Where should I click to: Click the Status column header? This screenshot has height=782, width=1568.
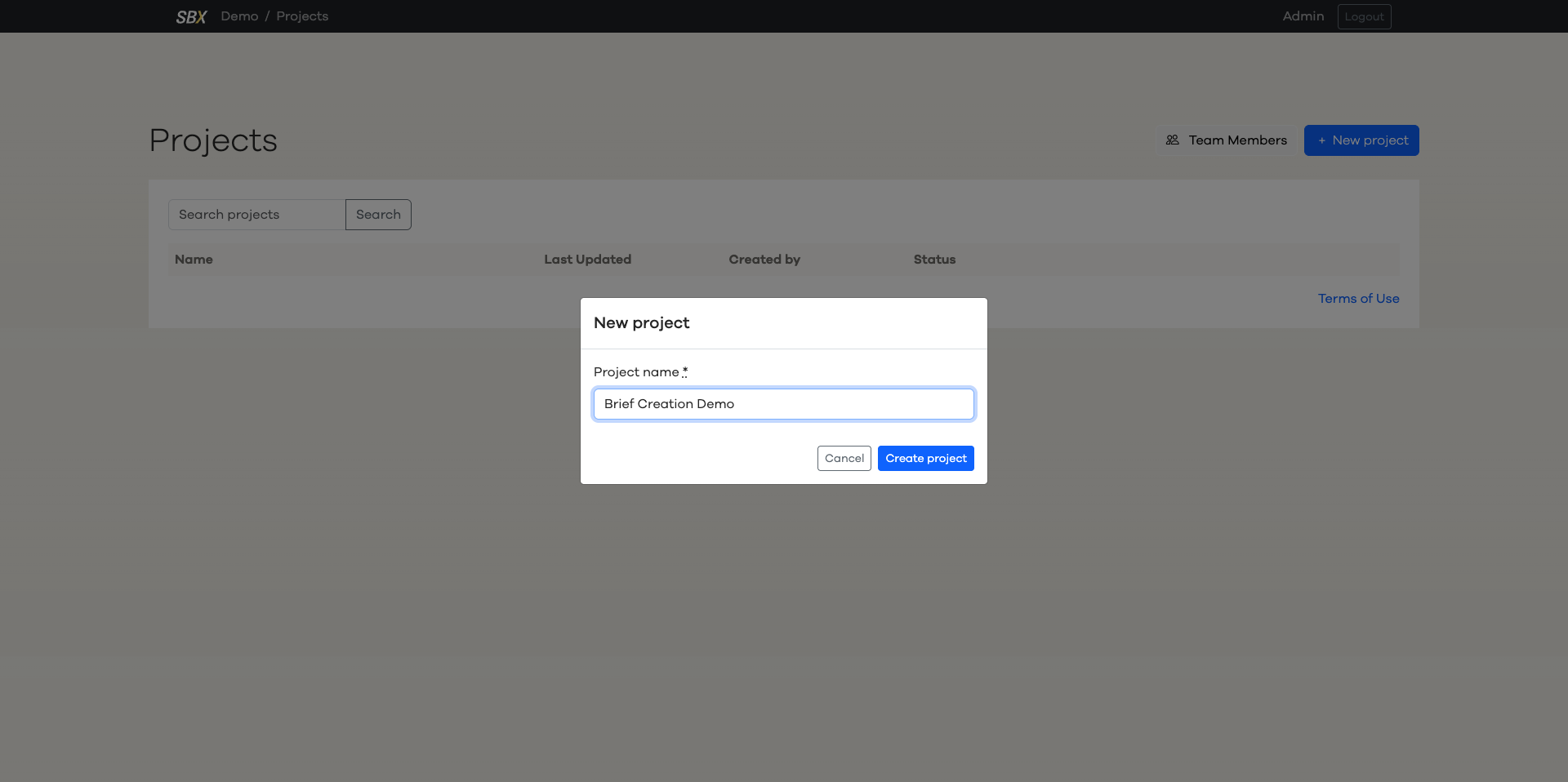pyautogui.click(x=934, y=260)
